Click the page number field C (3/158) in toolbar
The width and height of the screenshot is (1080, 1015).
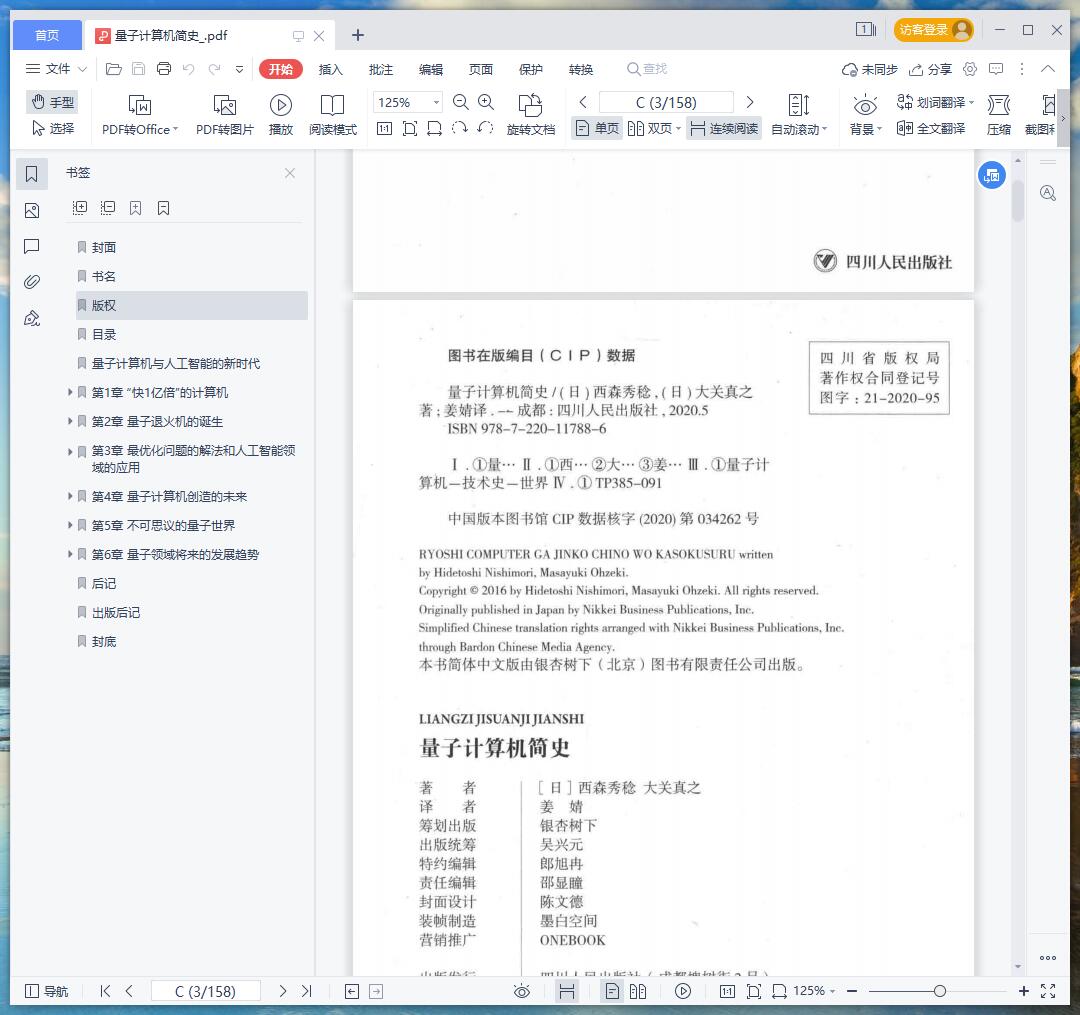point(666,102)
